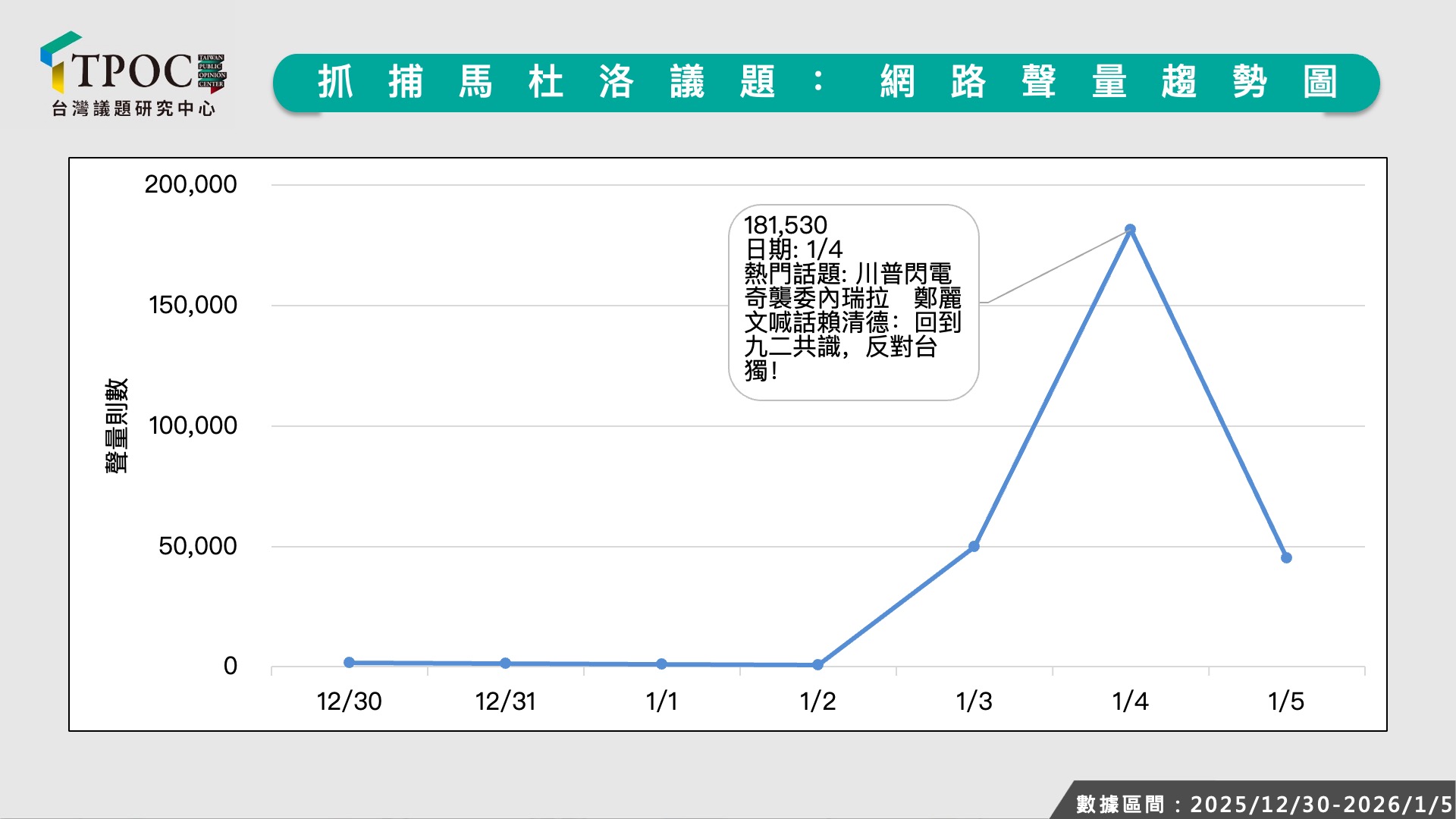Viewport: 1456px width, 819px height.
Task: Click the 台灣議題研究中心 text under logo
Action: [133, 108]
